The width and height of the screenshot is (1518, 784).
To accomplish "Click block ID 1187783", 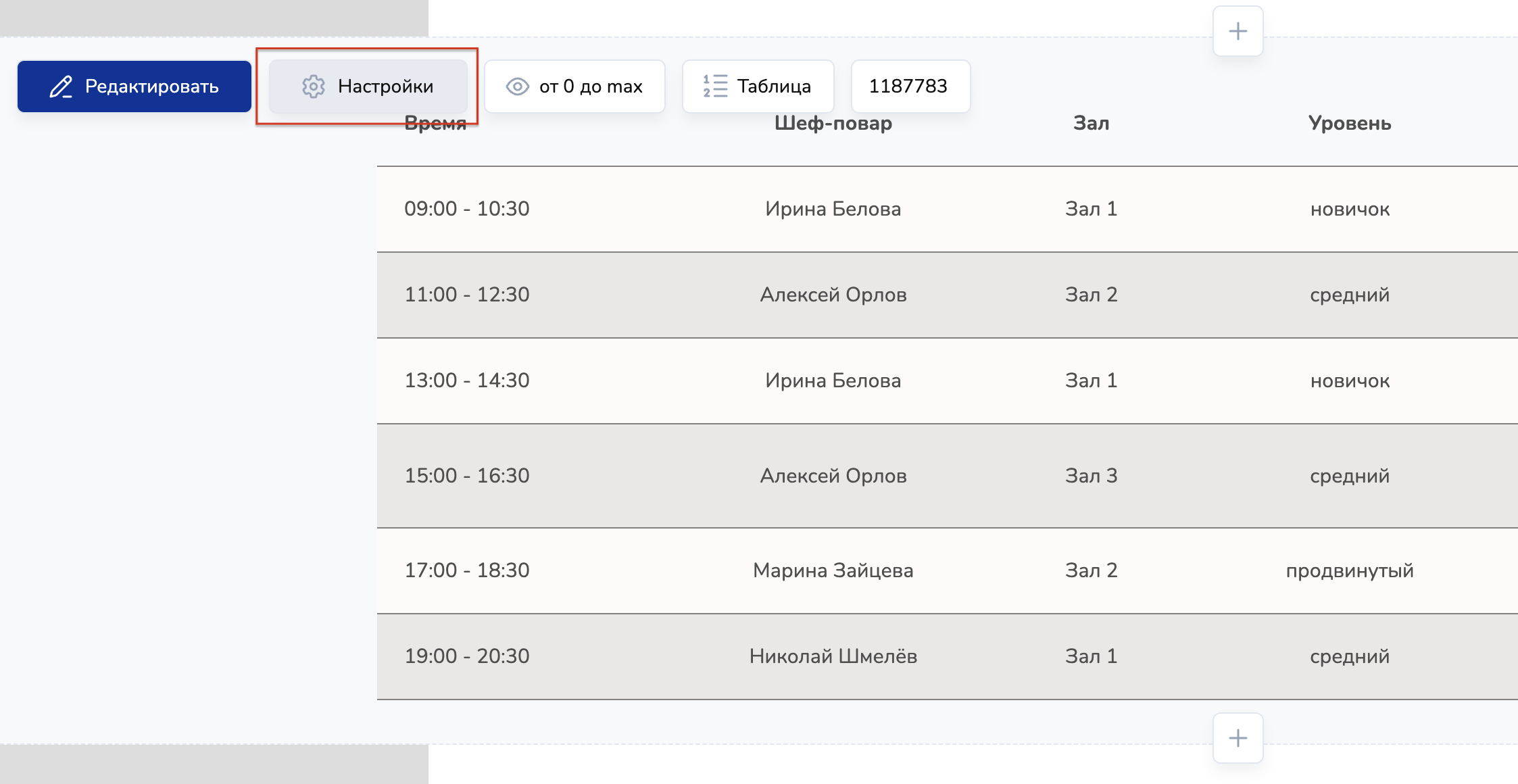I will click(908, 87).
